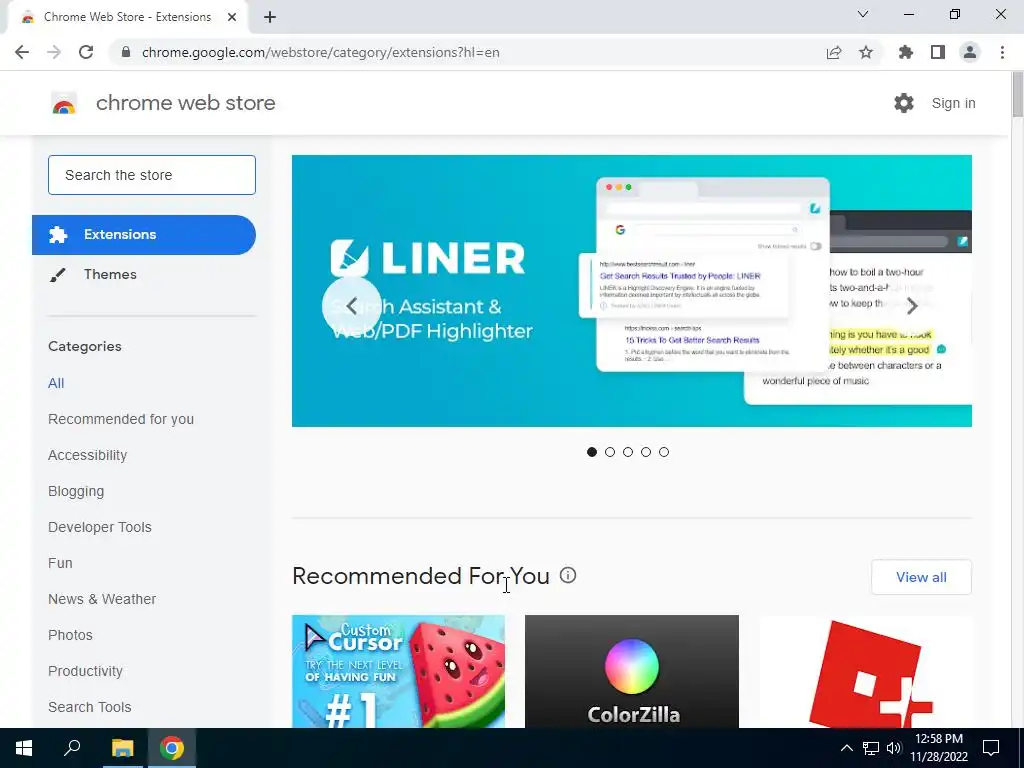The width and height of the screenshot is (1024, 768).
Task: Select the Extensions sidebar tab
Action: (144, 234)
